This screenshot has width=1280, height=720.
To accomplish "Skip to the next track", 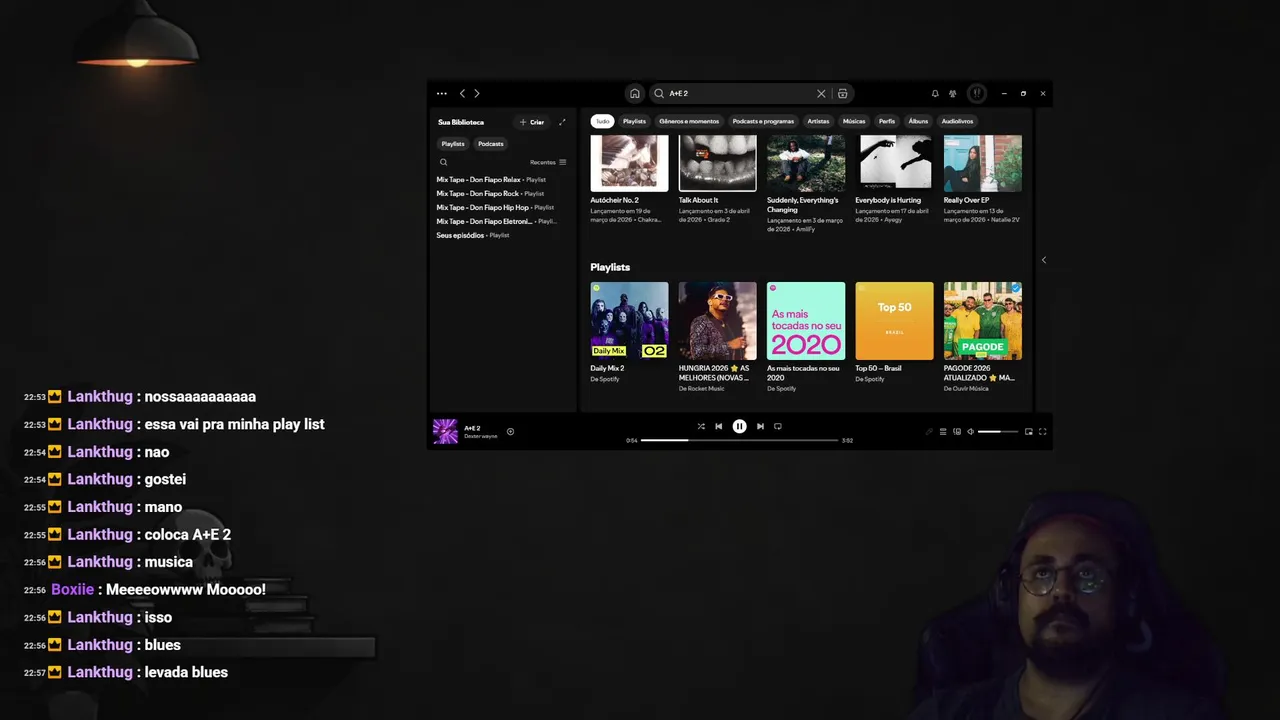I will [760, 426].
